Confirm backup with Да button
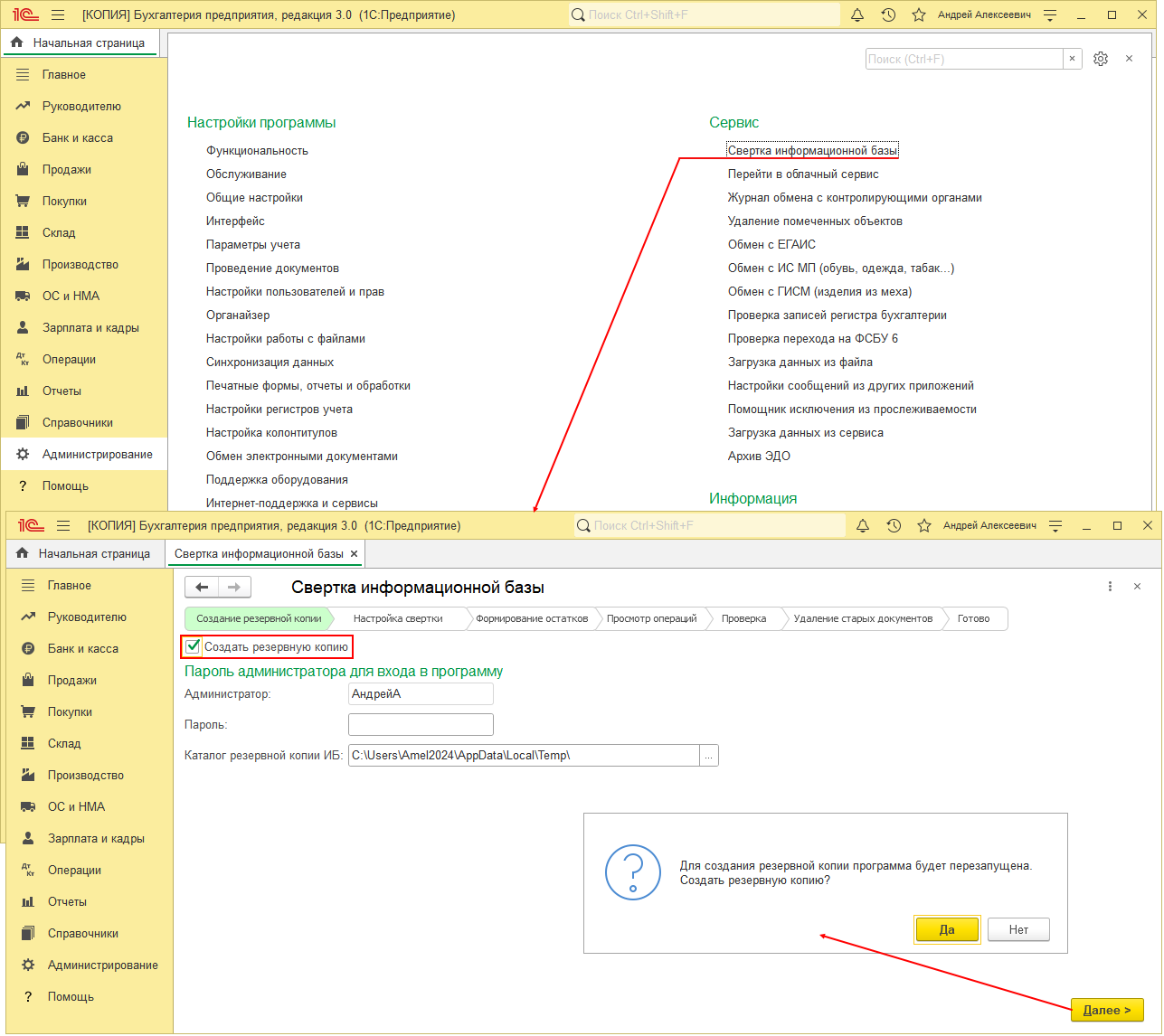The image size is (1164, 1036). (947, 929)
